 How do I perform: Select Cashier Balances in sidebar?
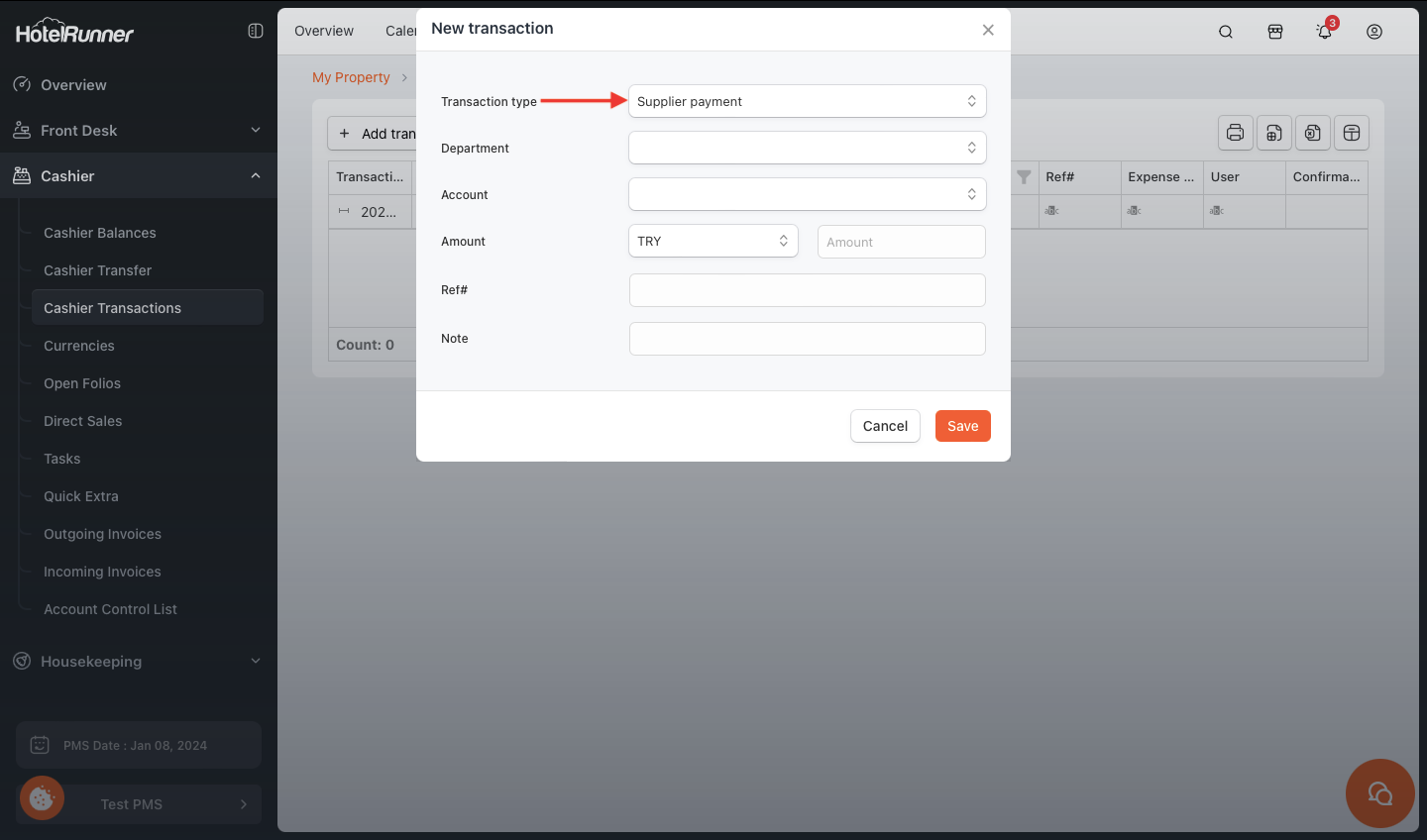(x=100, y=233)
